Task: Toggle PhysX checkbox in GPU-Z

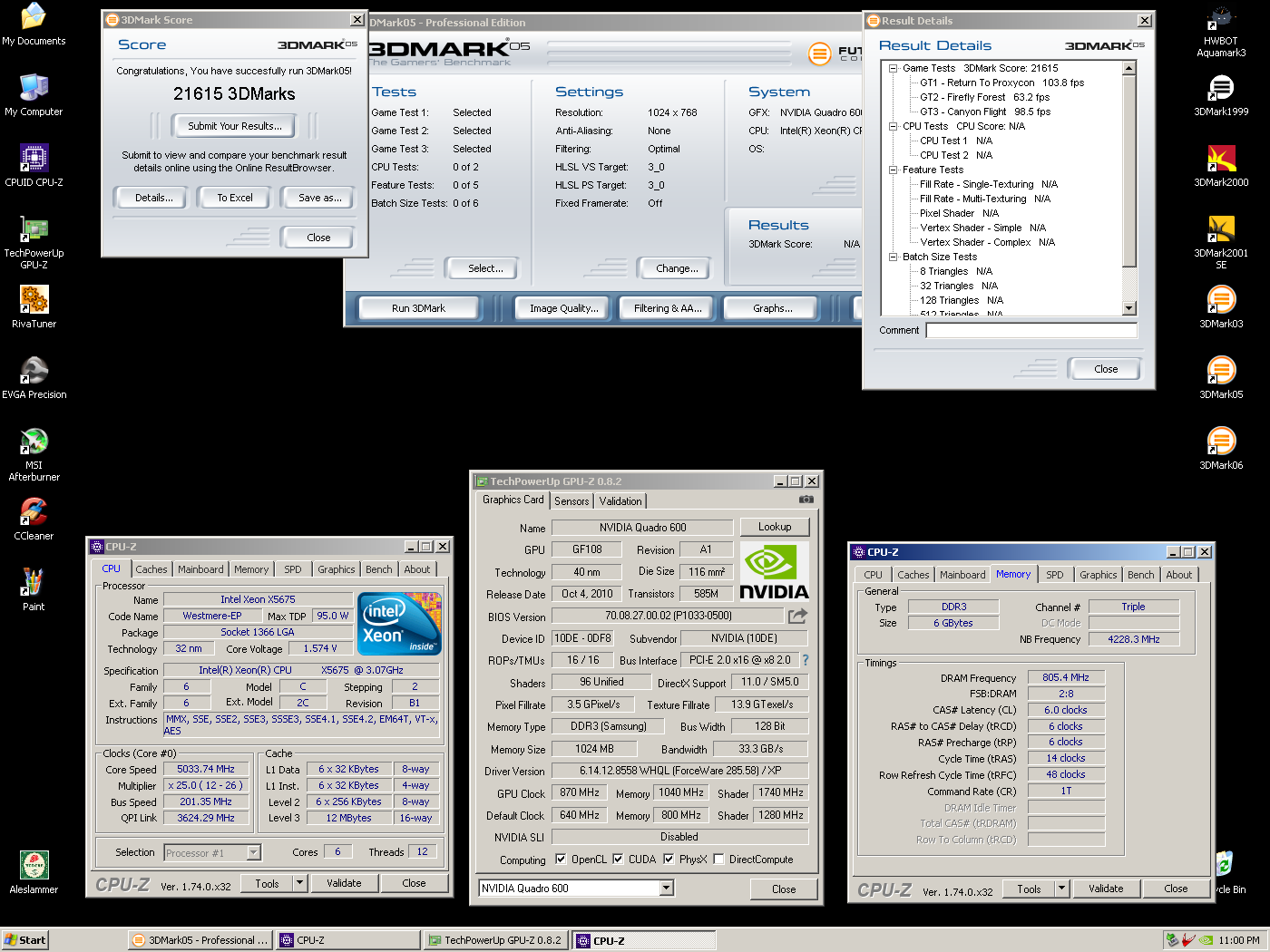Action: coord(669,859)
